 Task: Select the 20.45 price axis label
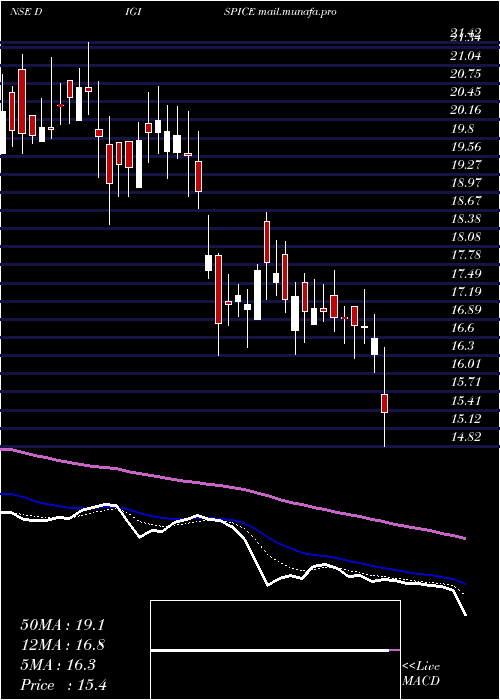(x=466, y=92)
